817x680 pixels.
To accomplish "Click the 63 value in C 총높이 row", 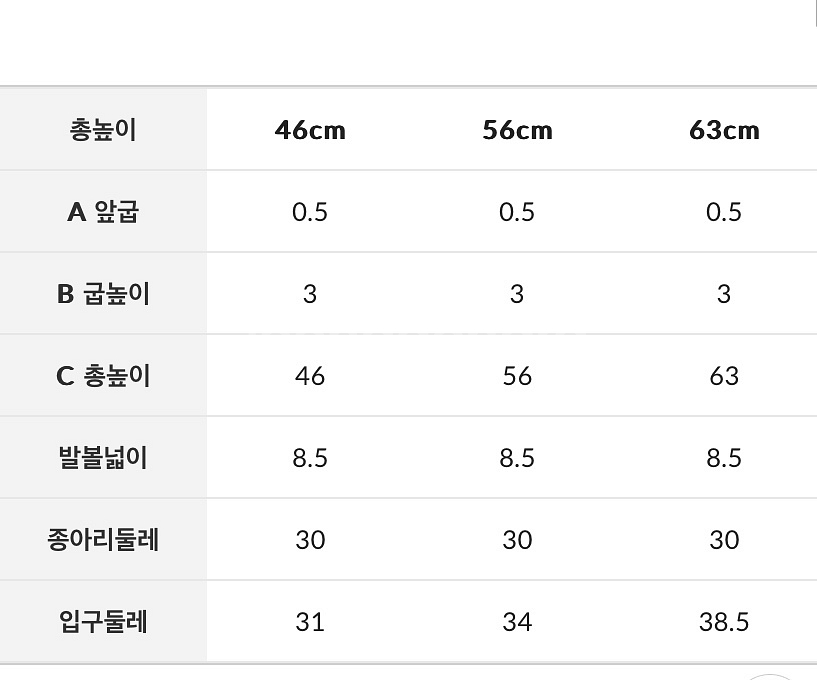I will tap(724, 376).
